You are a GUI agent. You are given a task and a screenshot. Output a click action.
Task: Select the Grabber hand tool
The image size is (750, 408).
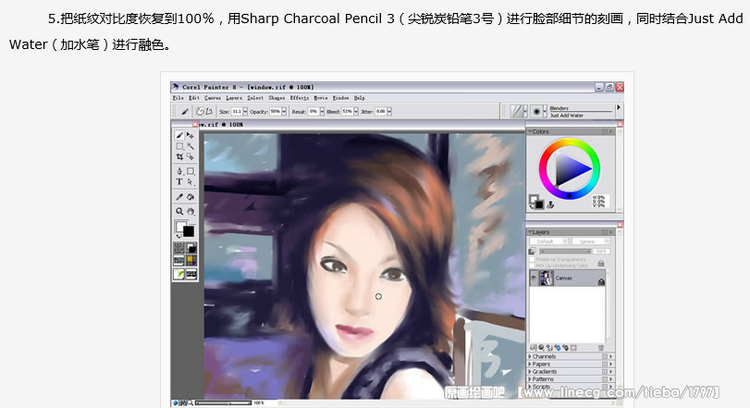(x=191, y=211)
